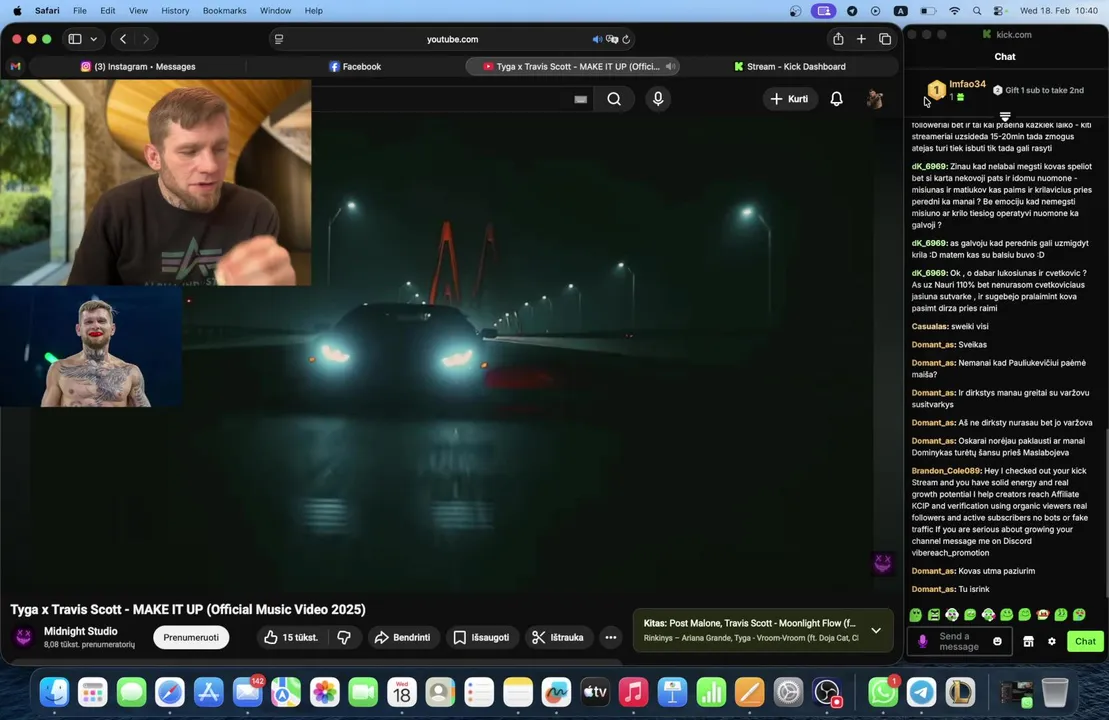Image resolution: width=1109 pixels, height=720 pixels.
Task: Open the Mail app with 142 badge in Dock
Action: tap(248, 692)
